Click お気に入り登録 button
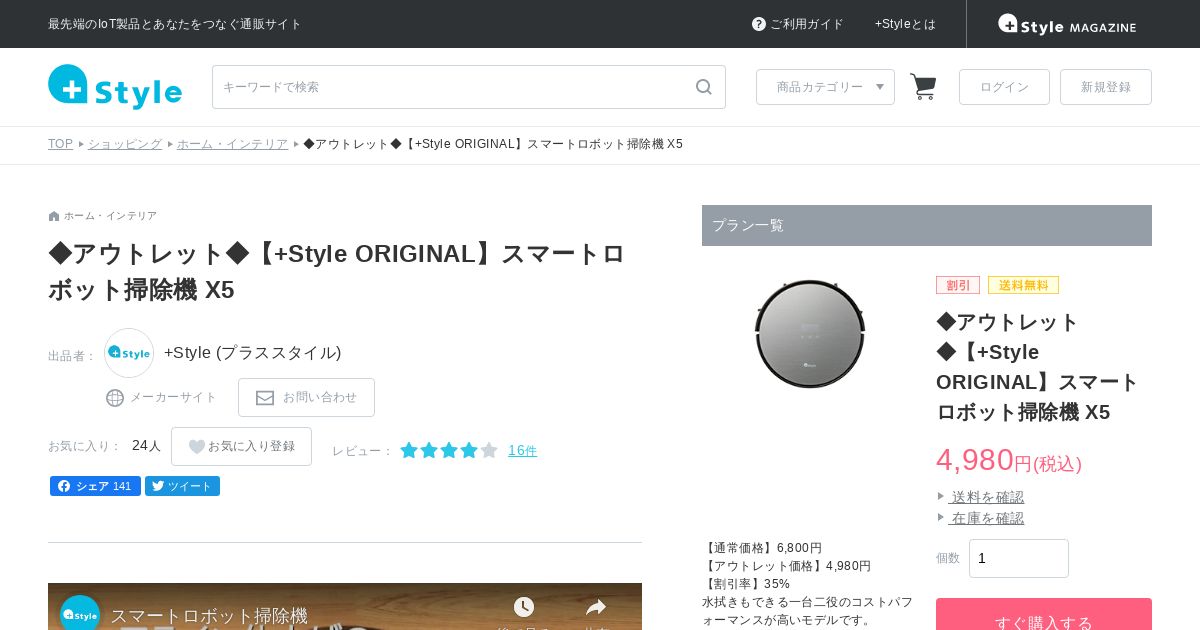The width and height of the screenshot is (1200, 630). point(241,447)
